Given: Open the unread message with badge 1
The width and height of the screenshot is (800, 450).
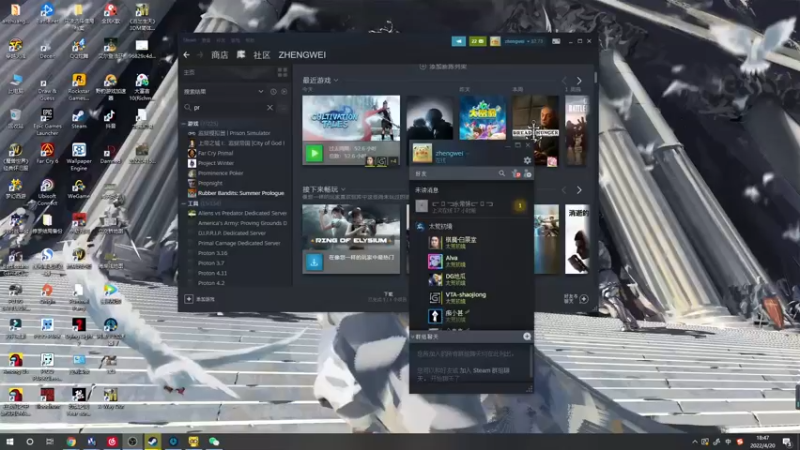Looking at the screenshot, I should tap(471, 206).
